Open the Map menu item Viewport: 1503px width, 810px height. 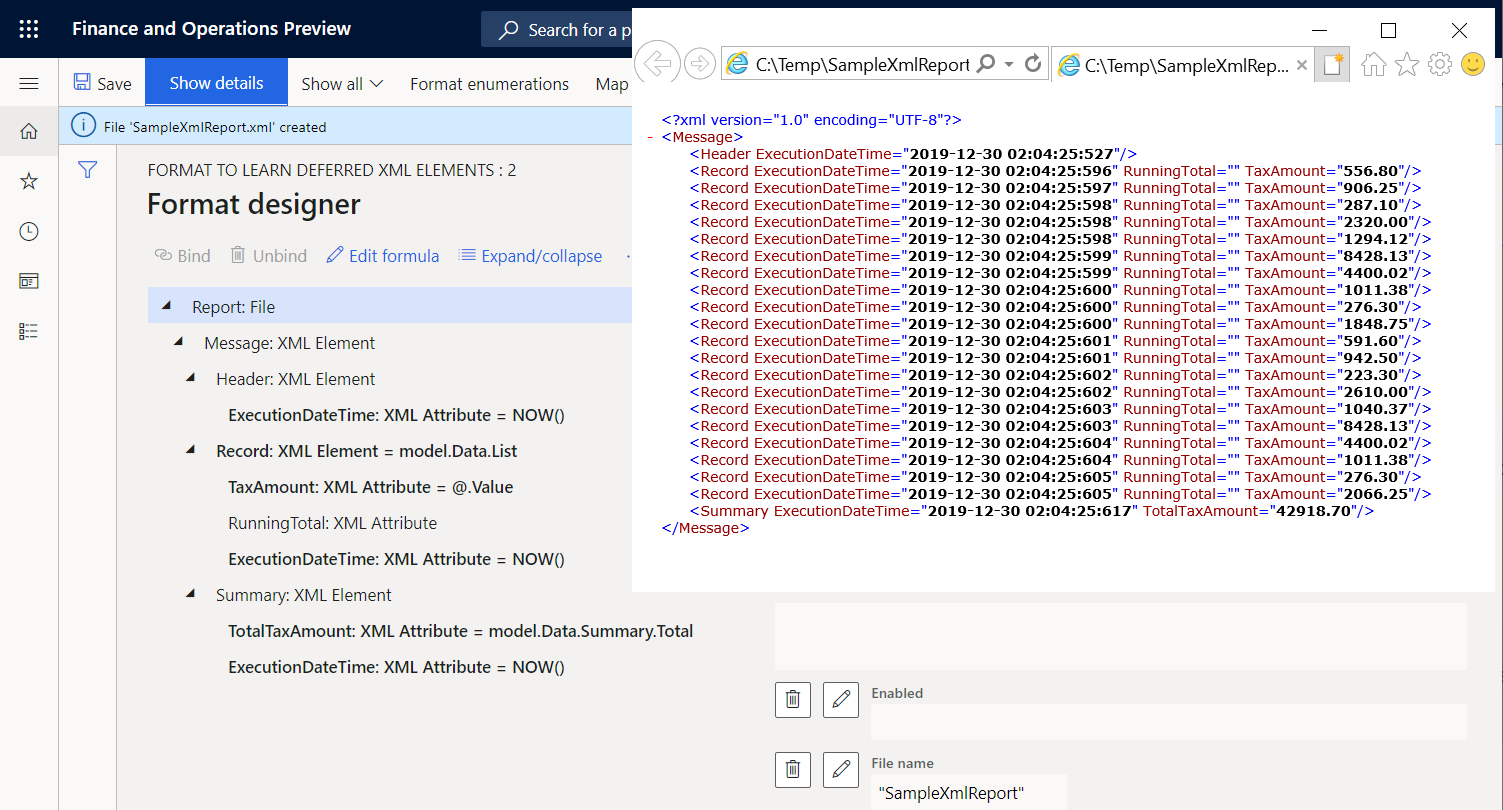(x=612, y=84)
